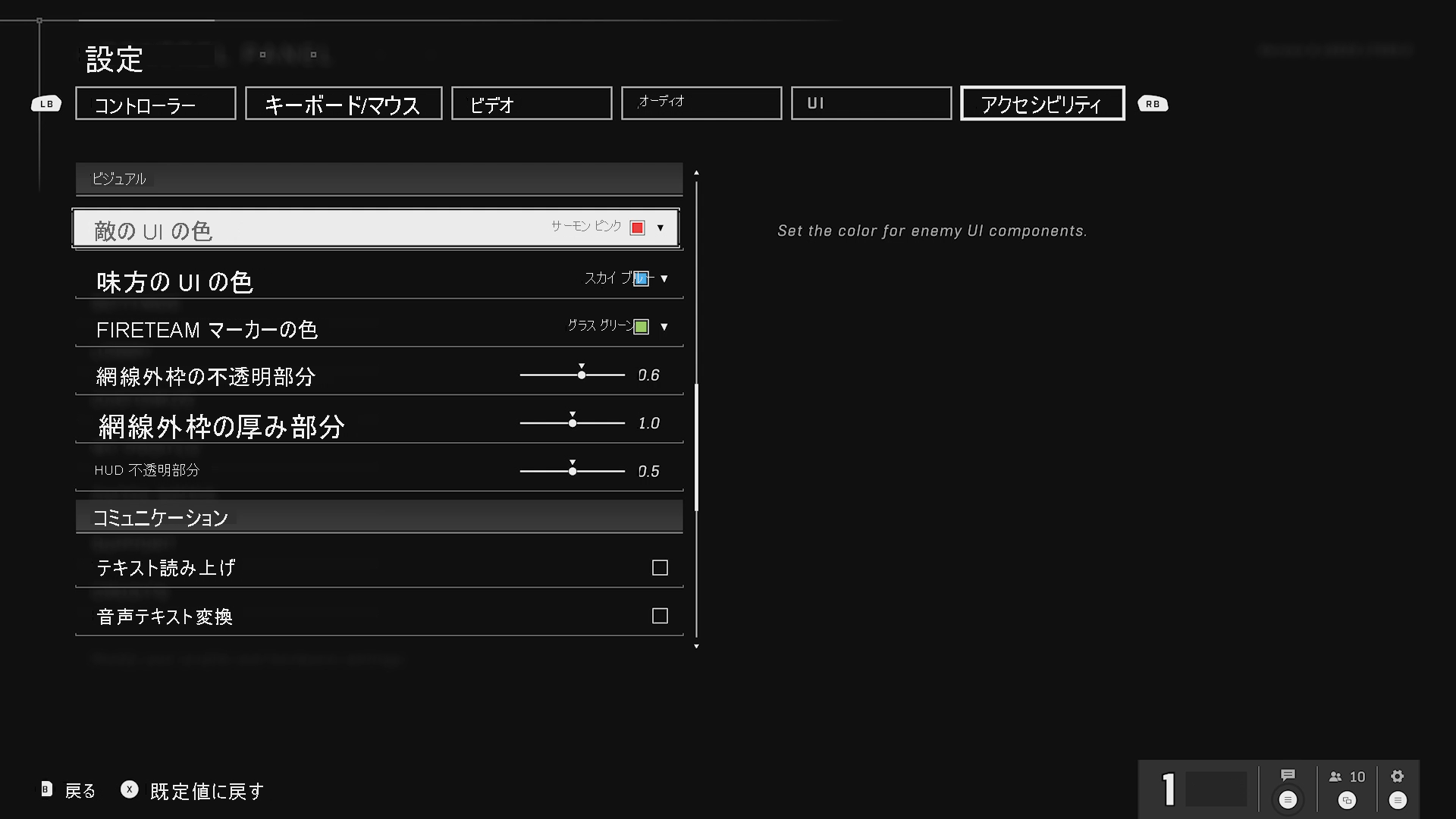Click the B button back icon
The width and height of the screenshot is (1456, 819).
46,789
